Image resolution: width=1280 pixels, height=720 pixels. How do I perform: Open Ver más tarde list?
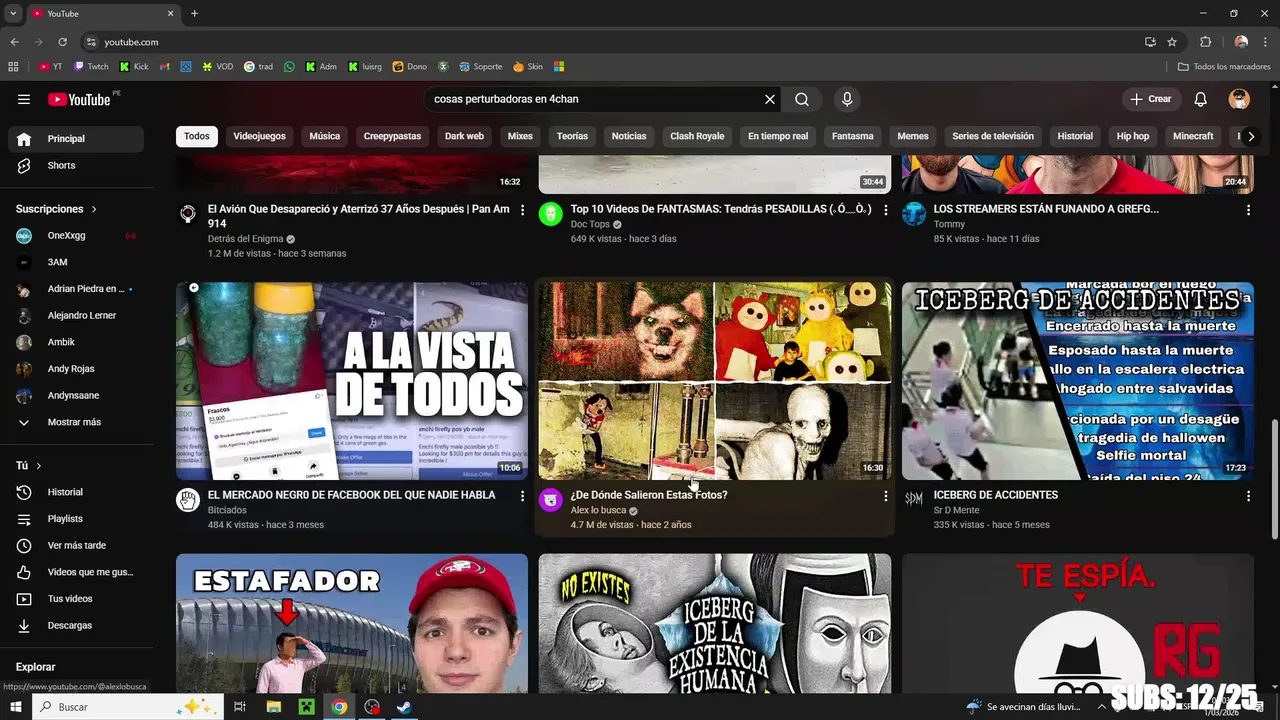76,545
